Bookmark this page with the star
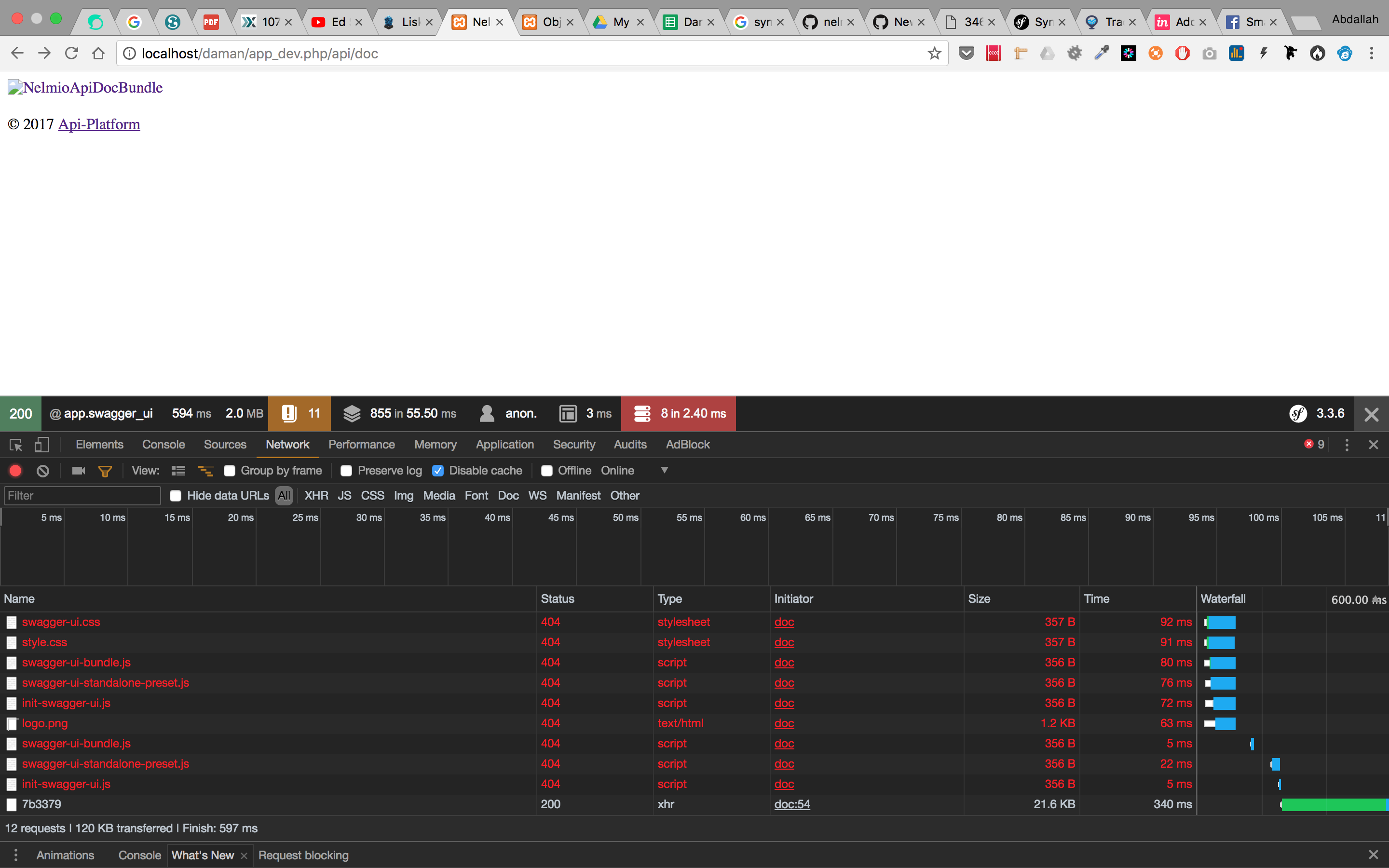The width and height of the screenshot is (1389, 868). click(x=934, y=54)
